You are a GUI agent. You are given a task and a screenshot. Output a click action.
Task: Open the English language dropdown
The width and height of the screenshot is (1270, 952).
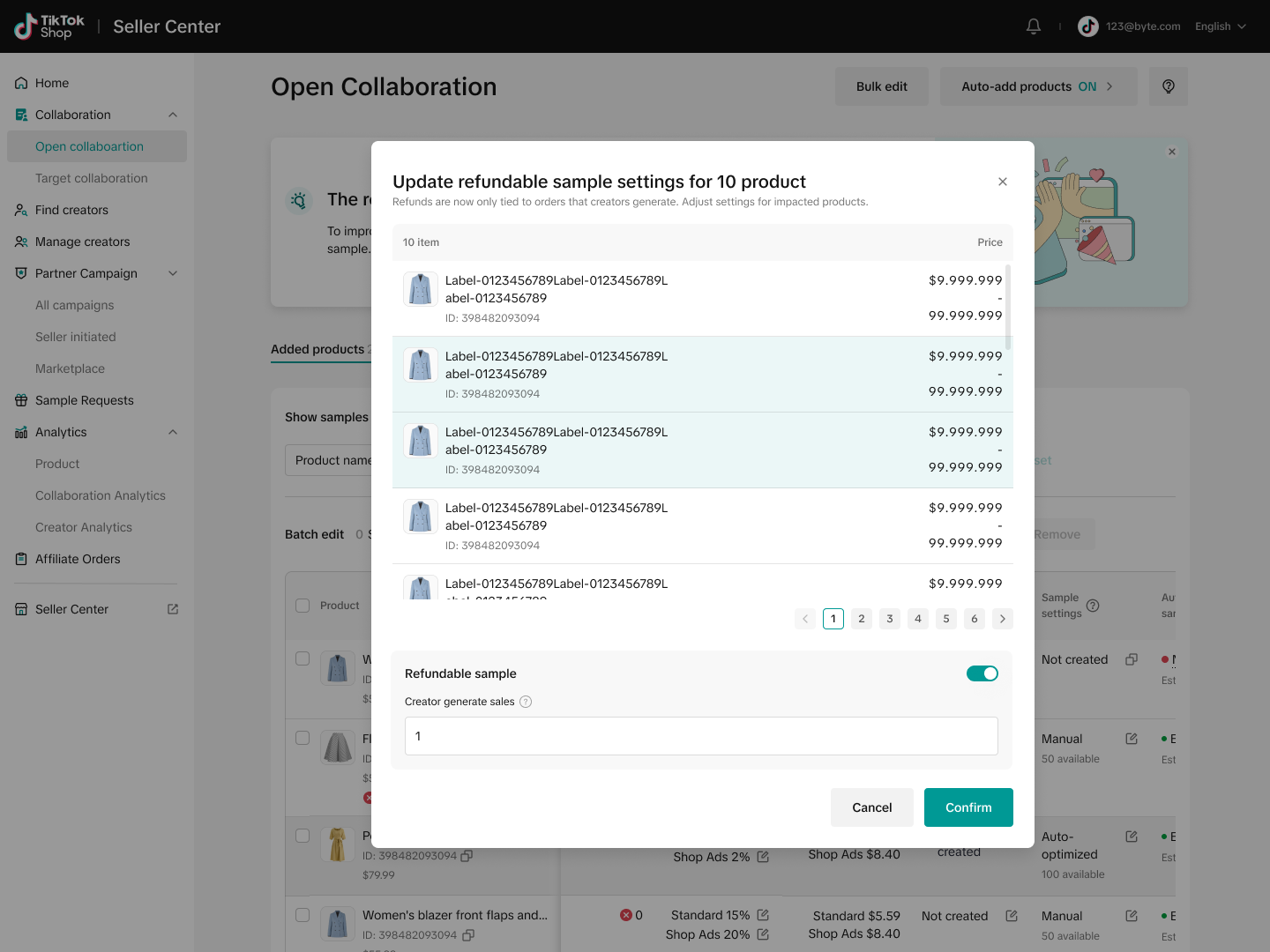click(x=1221, y=26)
